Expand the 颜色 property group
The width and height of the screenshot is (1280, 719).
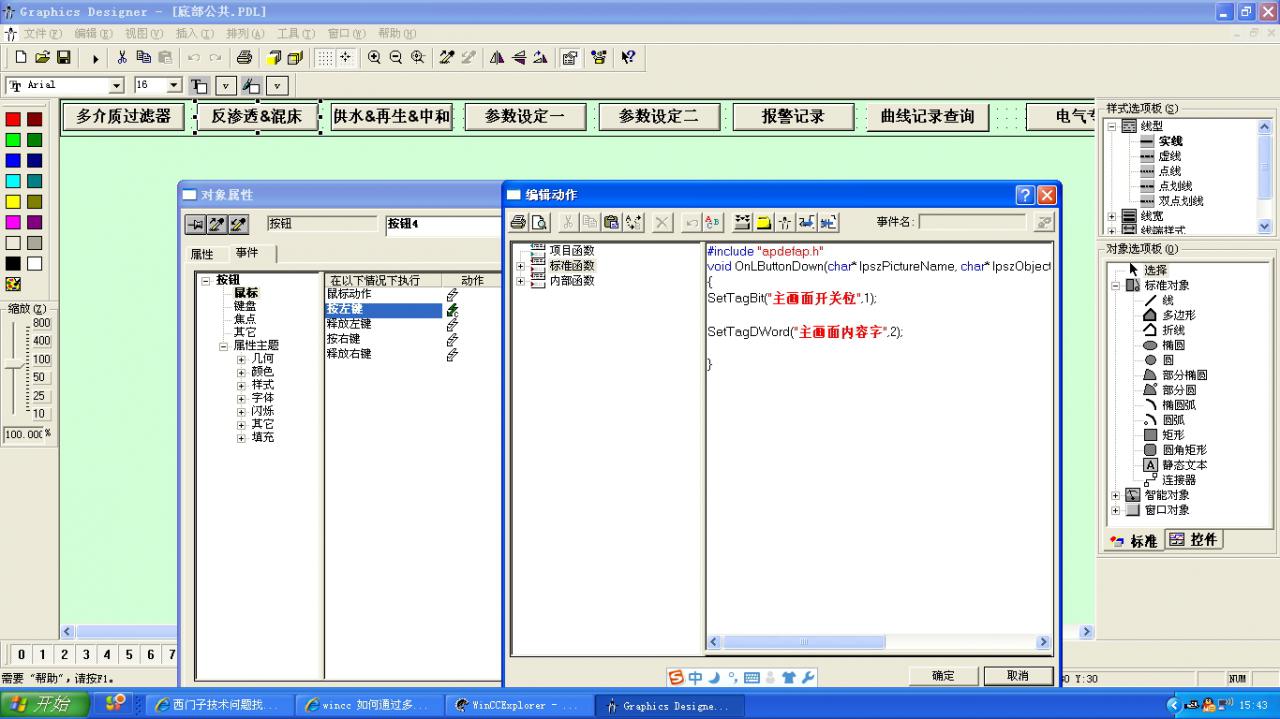[241, 372]
